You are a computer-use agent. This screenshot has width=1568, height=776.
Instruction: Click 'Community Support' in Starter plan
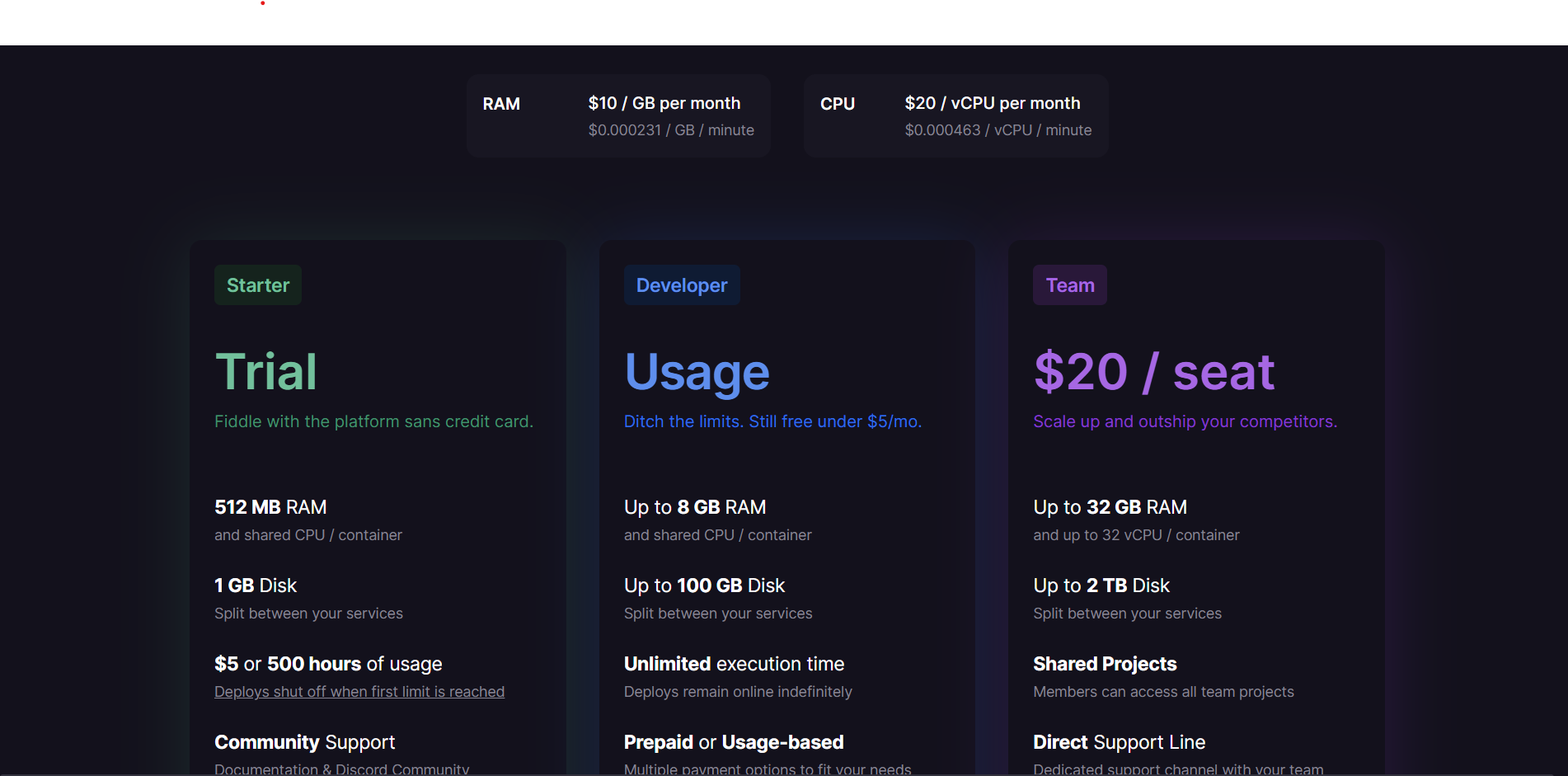click(x=304, y=742)
